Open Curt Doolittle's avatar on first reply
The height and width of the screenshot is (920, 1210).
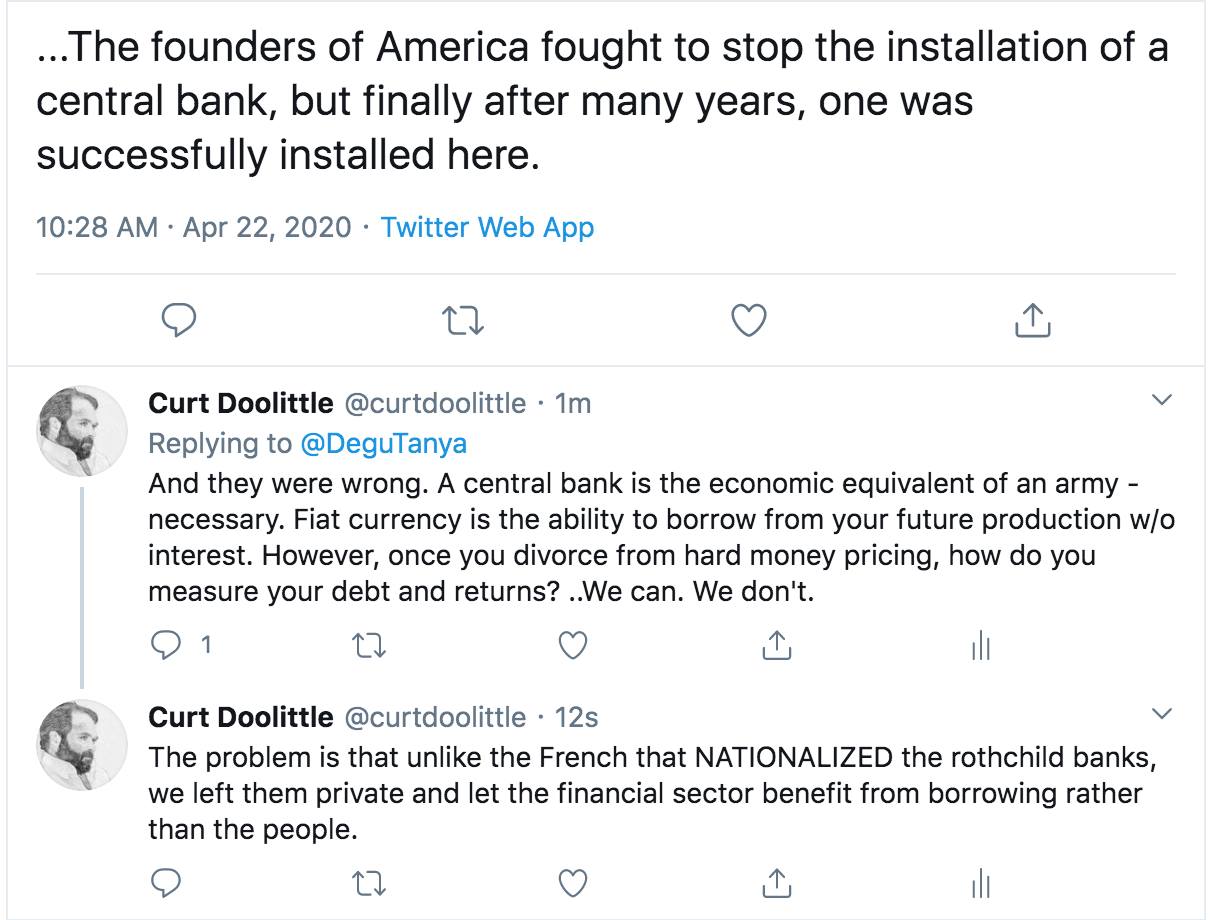tap(82, 431)
